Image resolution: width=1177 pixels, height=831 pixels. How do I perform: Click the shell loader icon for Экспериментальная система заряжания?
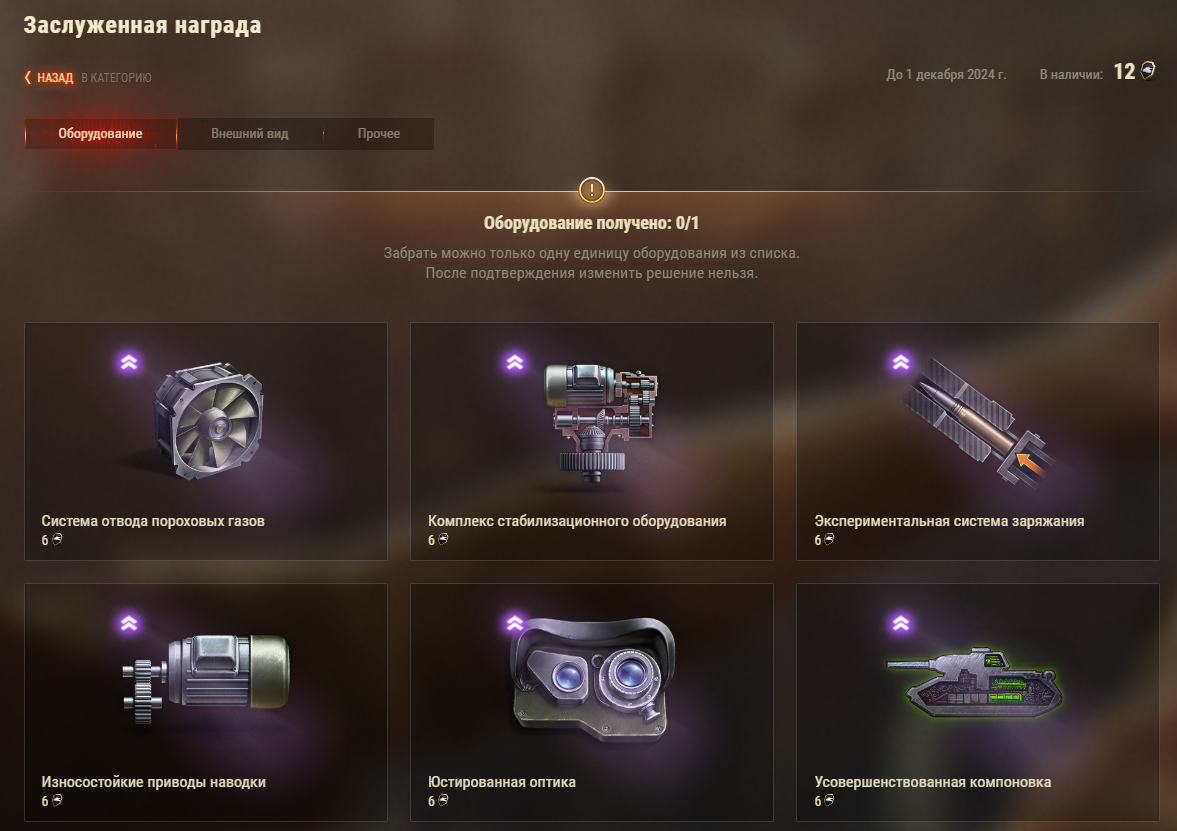976,420
